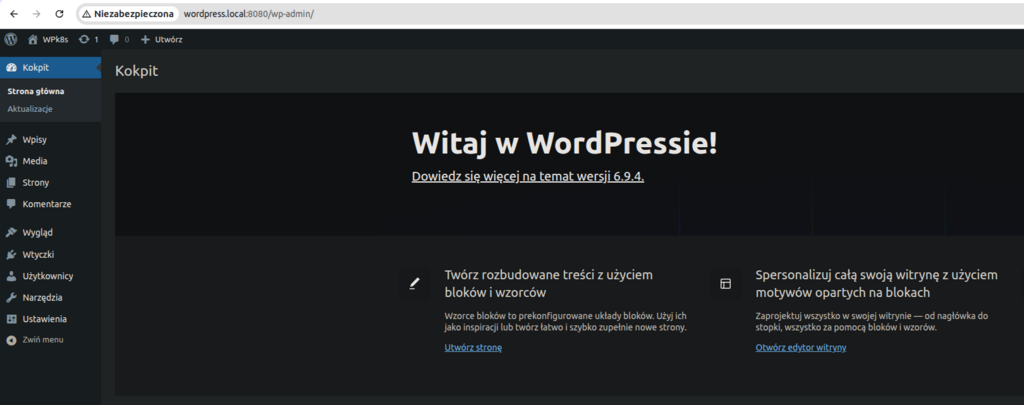
Task: Click the Wpisy pin icon in sidebar
Action: coord(11,139)
